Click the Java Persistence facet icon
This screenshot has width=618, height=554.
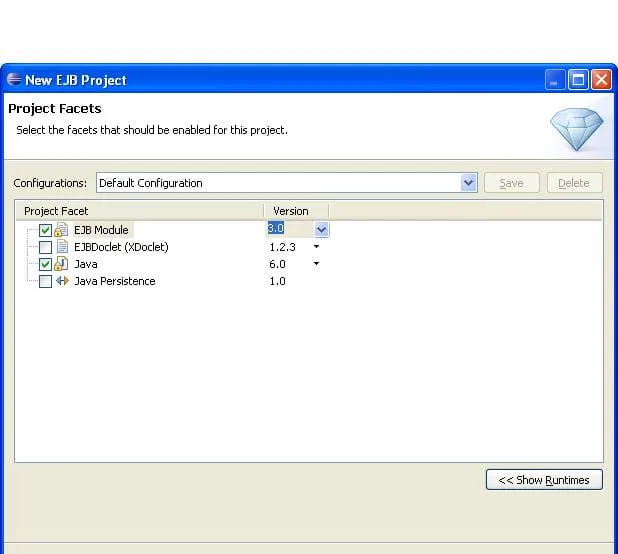point(61,281)
